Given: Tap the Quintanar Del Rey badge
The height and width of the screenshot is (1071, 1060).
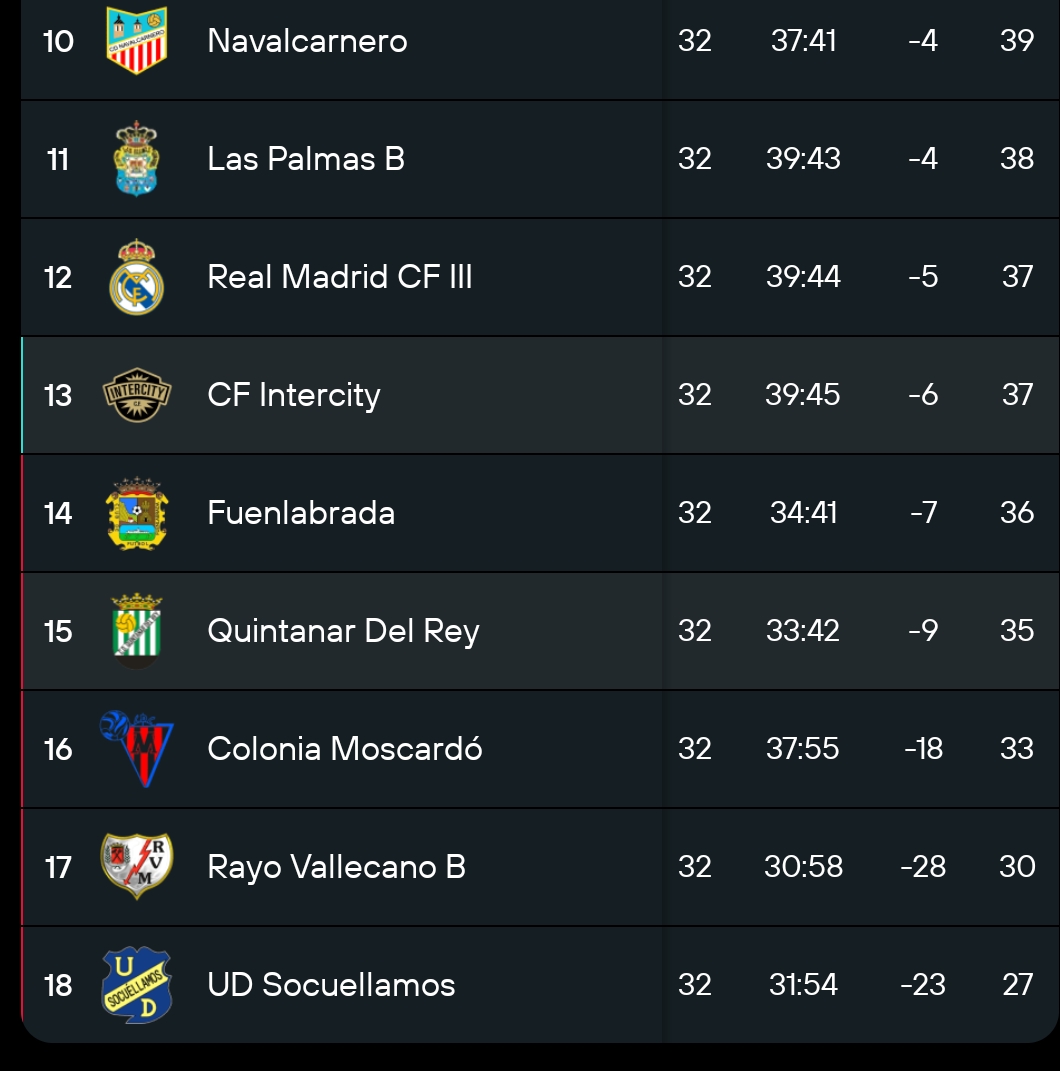Looking at the screenshot, I should pos(137,631).
